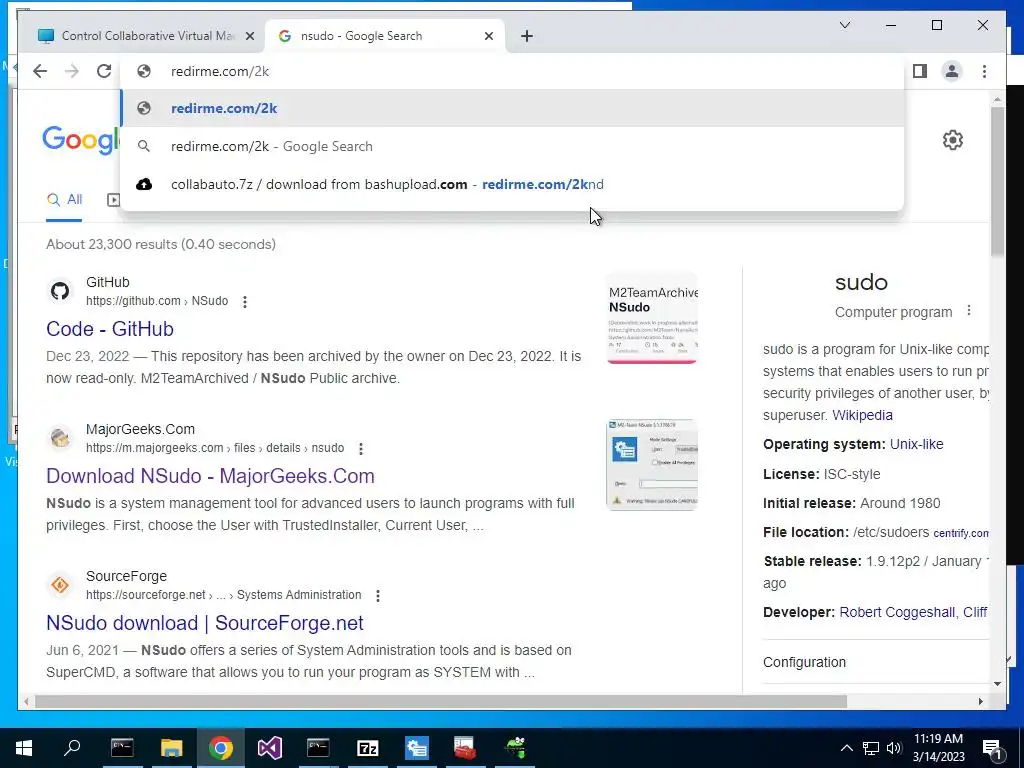1024x768 pixels.
Task: Open the Wikipedia link in sudo panel
Action: [862, 415]
